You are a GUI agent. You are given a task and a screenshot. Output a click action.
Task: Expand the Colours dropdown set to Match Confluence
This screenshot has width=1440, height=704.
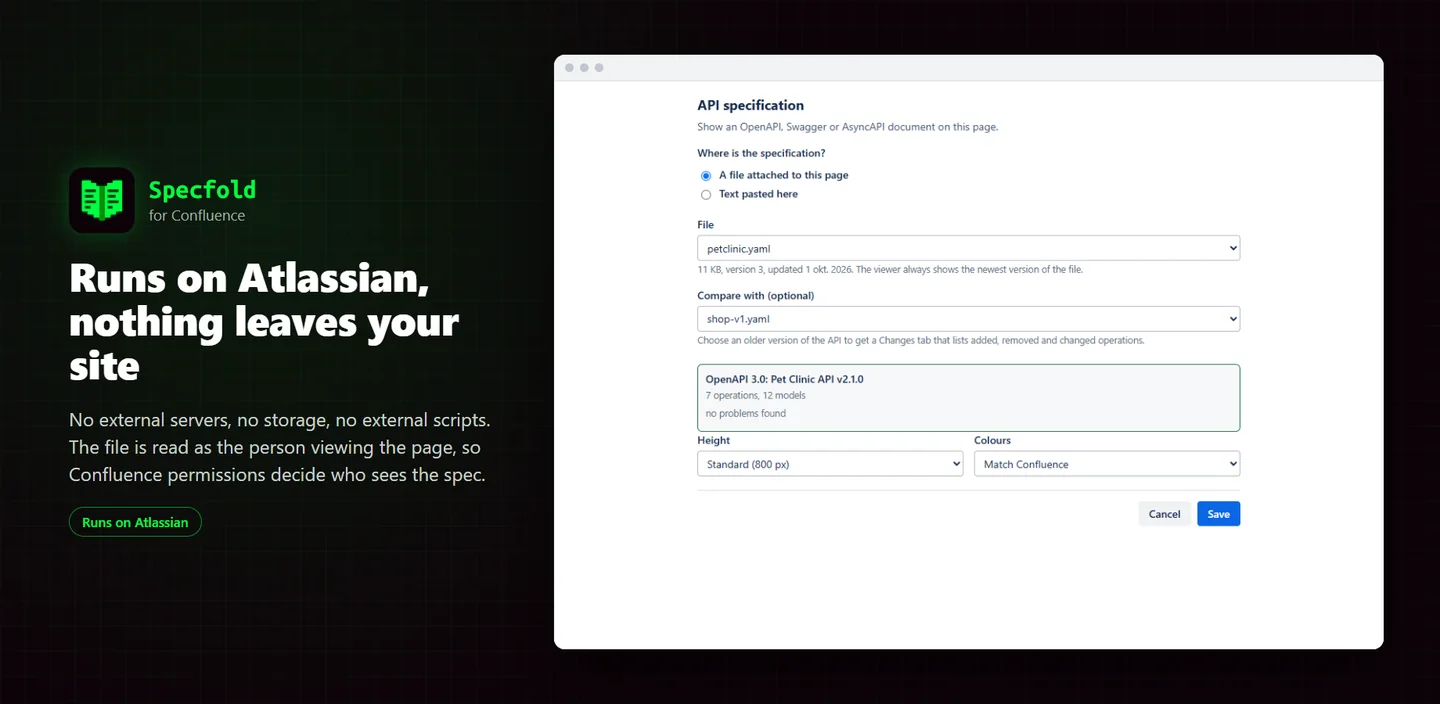[x=1107, y=464]
